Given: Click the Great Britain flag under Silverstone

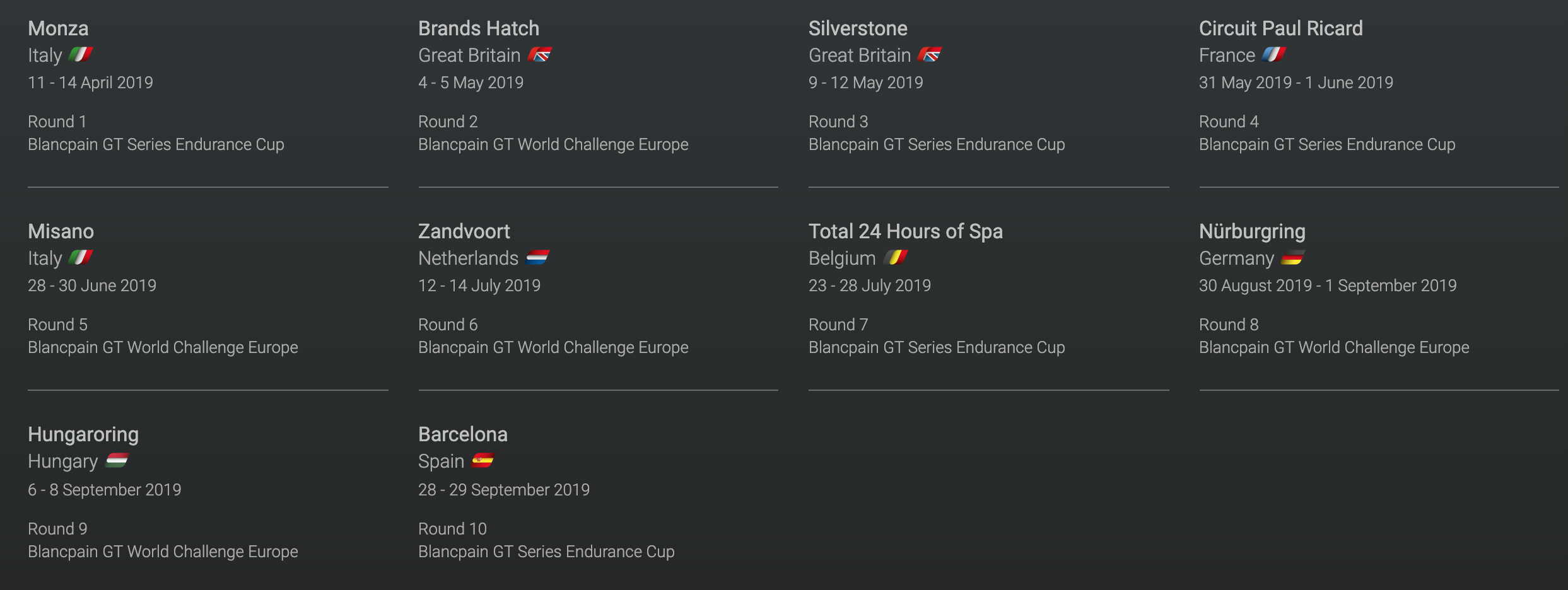Looking at the screenshot, I should click(x=930, y=55).
